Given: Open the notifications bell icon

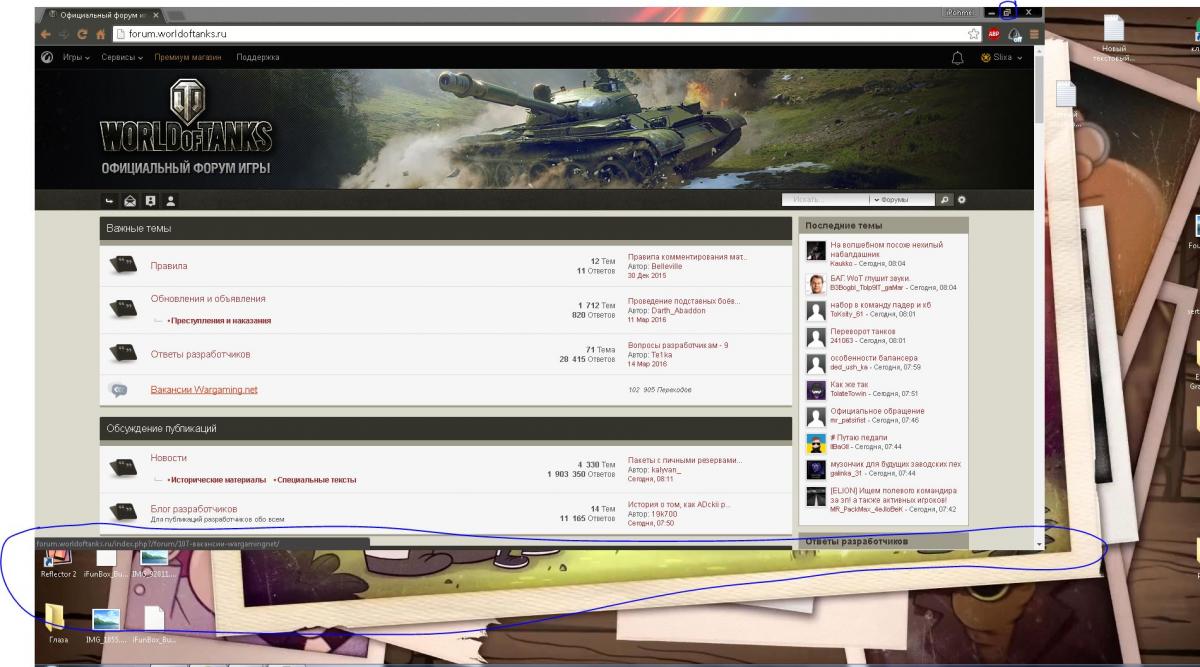Looking at the screenshot, I should pos(957,57).
